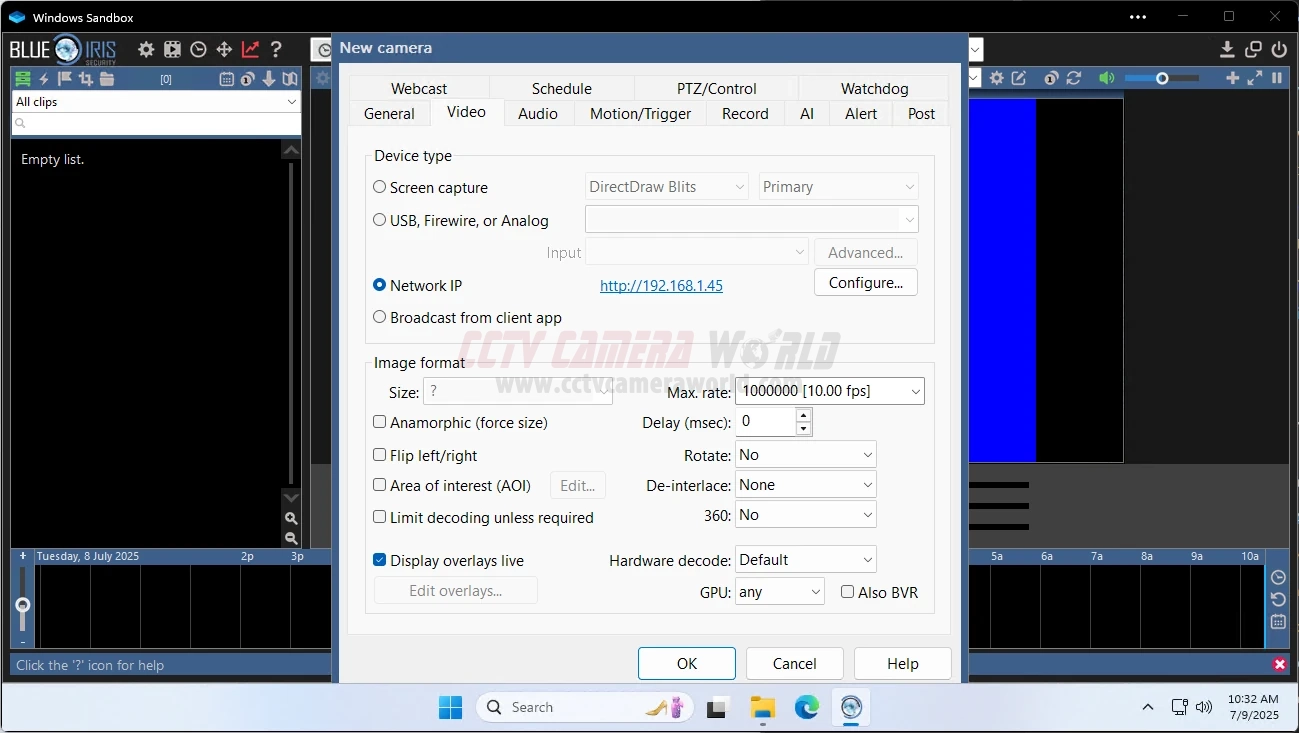The width and height of the screenshot is (1299, 733).
Task: Adjust the camera volume slider
Action: coord(1162,78)
